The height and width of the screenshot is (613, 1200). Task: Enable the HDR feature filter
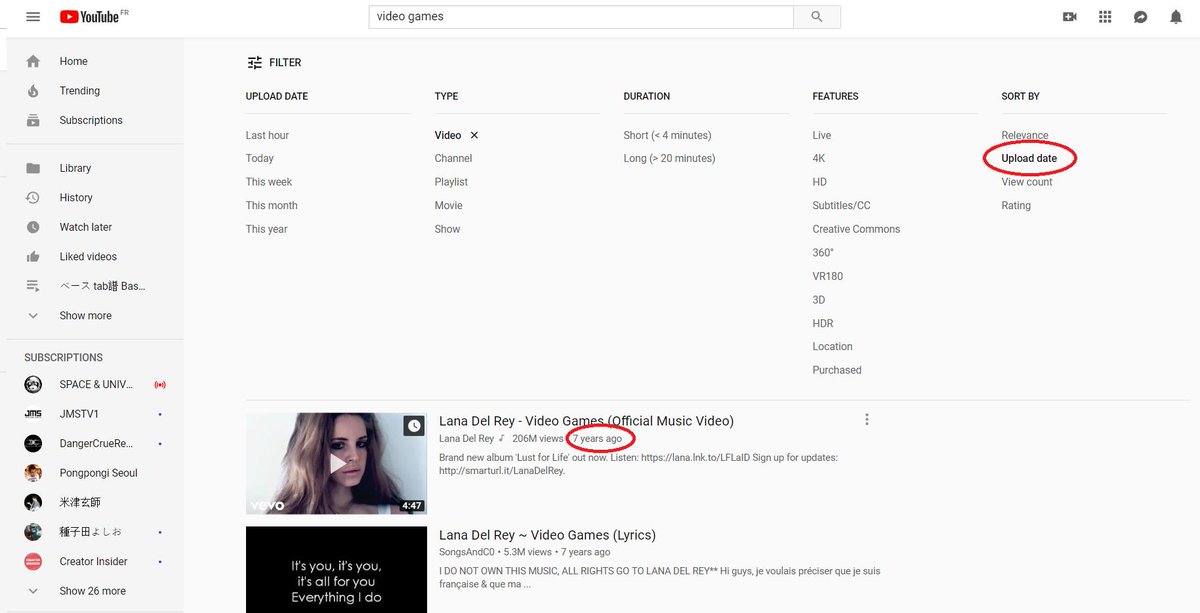822,323
